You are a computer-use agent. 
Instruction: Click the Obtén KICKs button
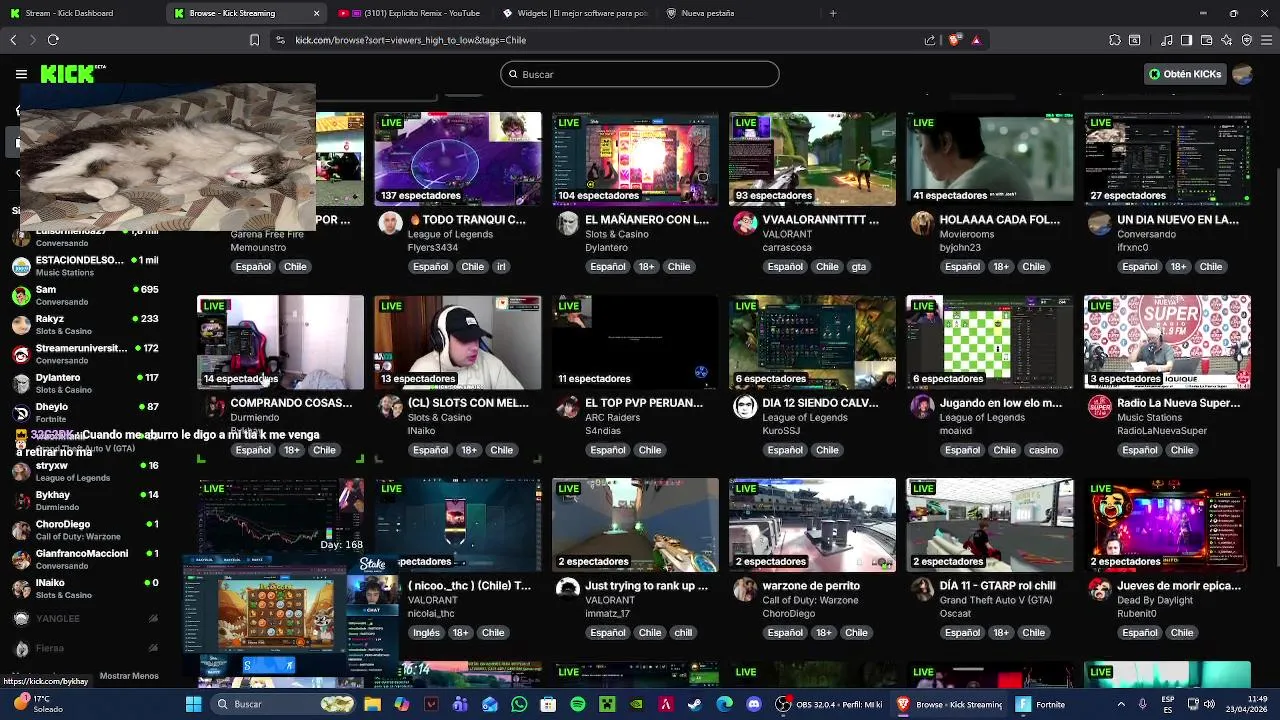click(1185, 74)
